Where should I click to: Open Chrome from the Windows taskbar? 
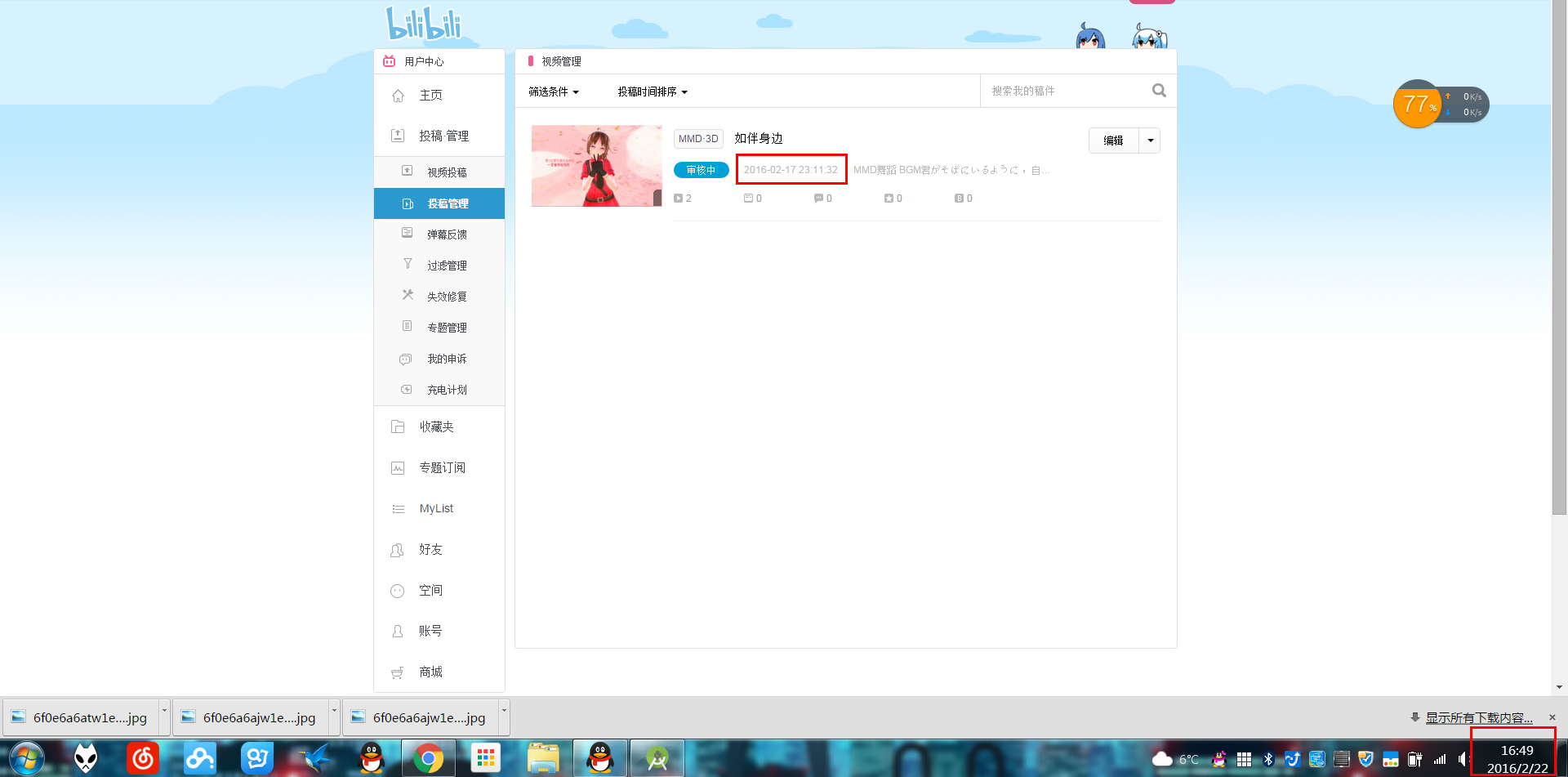pyautogui.click(x=428, y=759)
